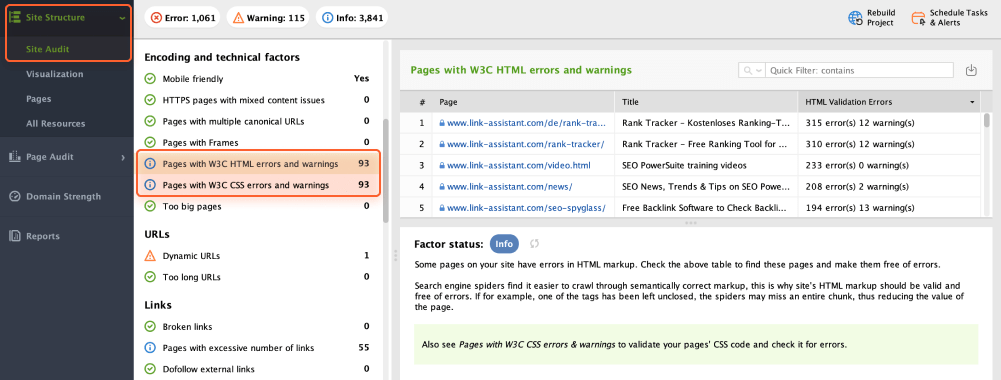Open the link-assistant.com/seo-spyglass/ page link
The height and width of the screenshot is (380, 1001).
point(525,208)
